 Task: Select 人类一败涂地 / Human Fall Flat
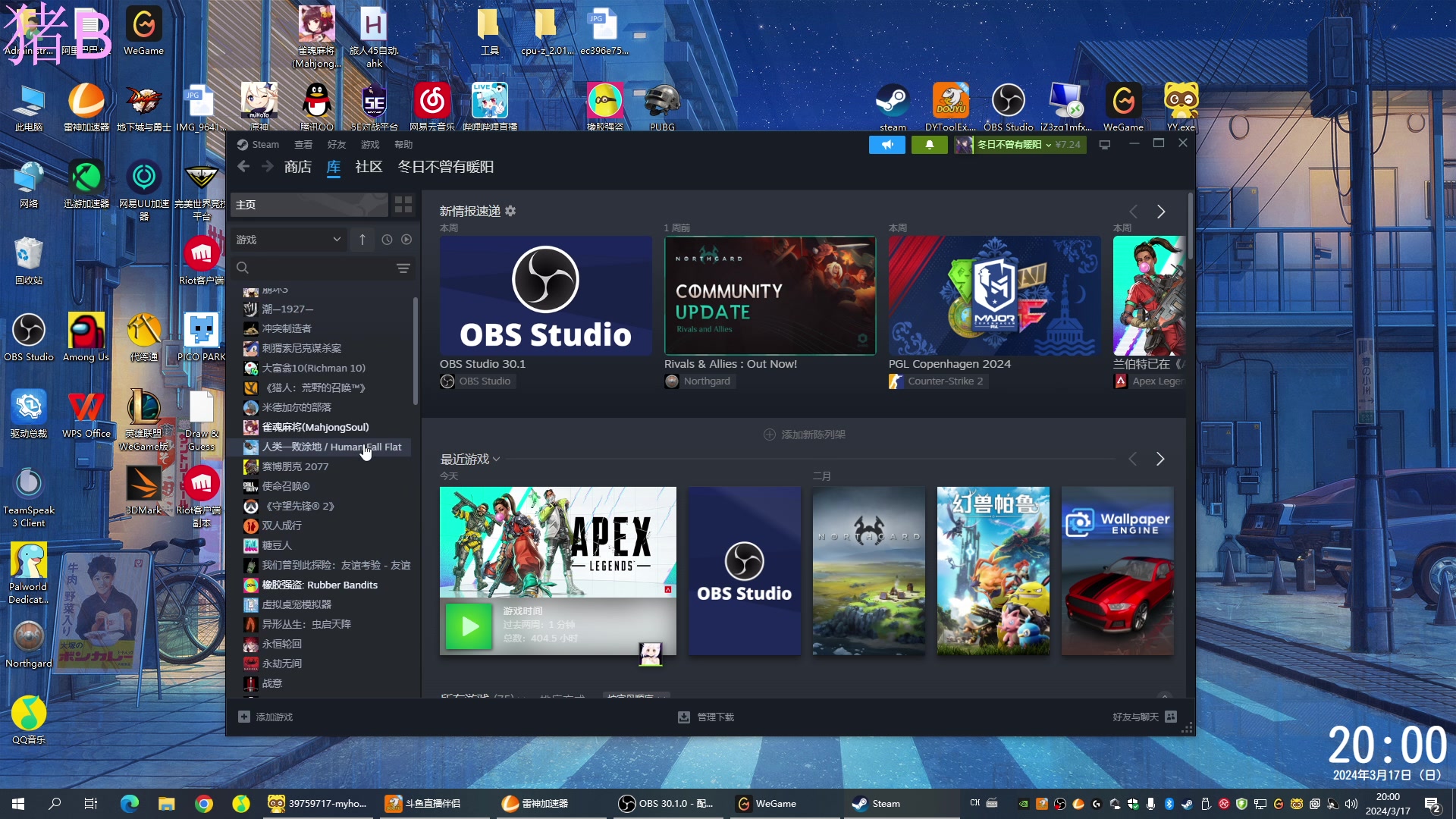[x=326, y=447]
